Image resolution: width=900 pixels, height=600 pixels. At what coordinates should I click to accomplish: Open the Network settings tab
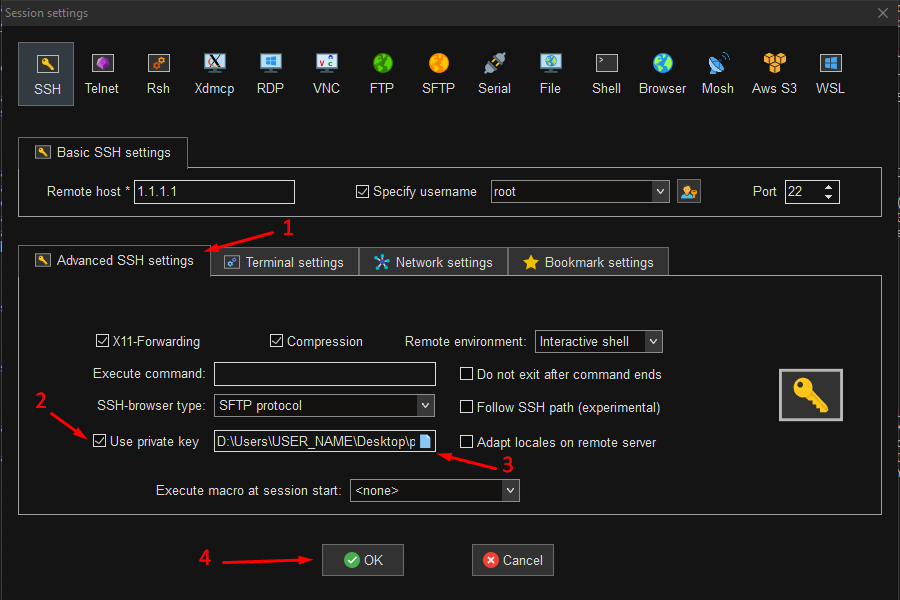click(433, 262)
